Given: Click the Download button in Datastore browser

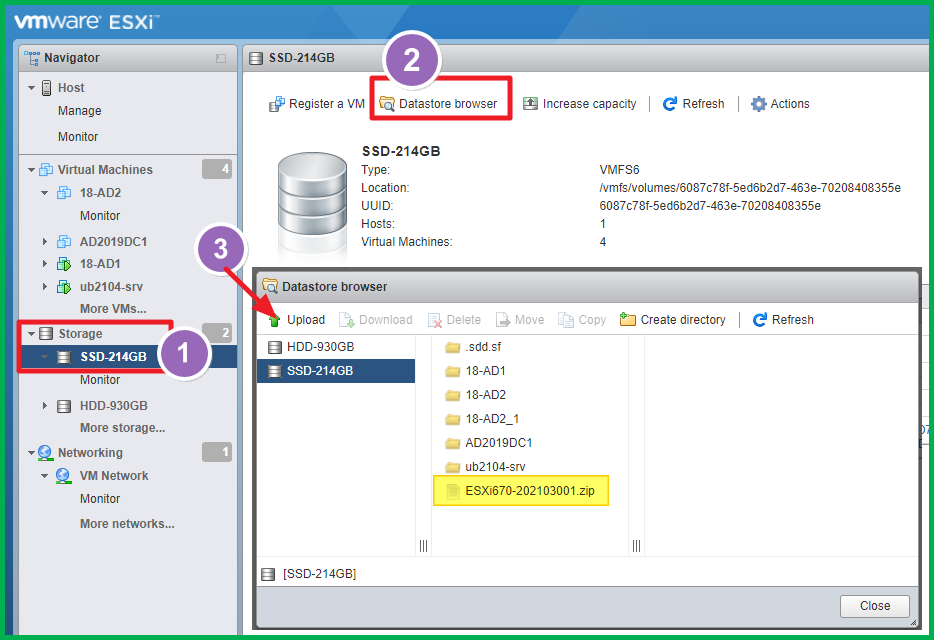Looking at the screenshot, I should click(x=376, y=320).
